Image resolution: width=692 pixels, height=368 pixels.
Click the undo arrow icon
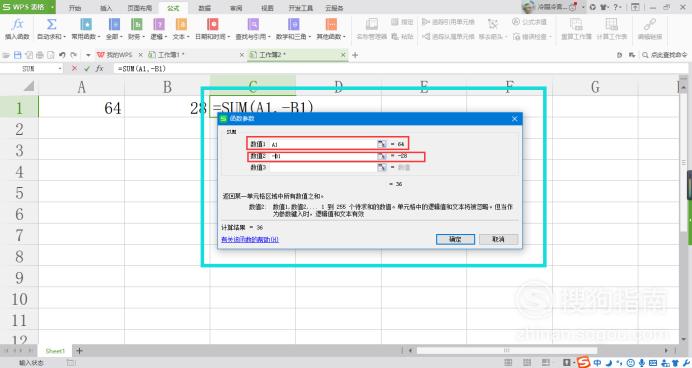tap(62, 55)
